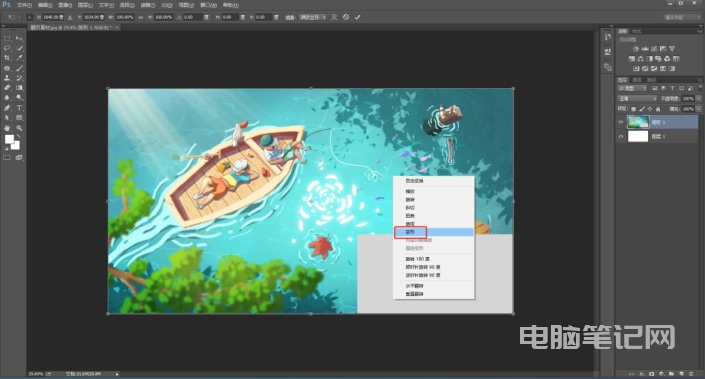Click the Delete layer trash icon
The width and height of the screenshot is (705, 379).
point(691,374)
